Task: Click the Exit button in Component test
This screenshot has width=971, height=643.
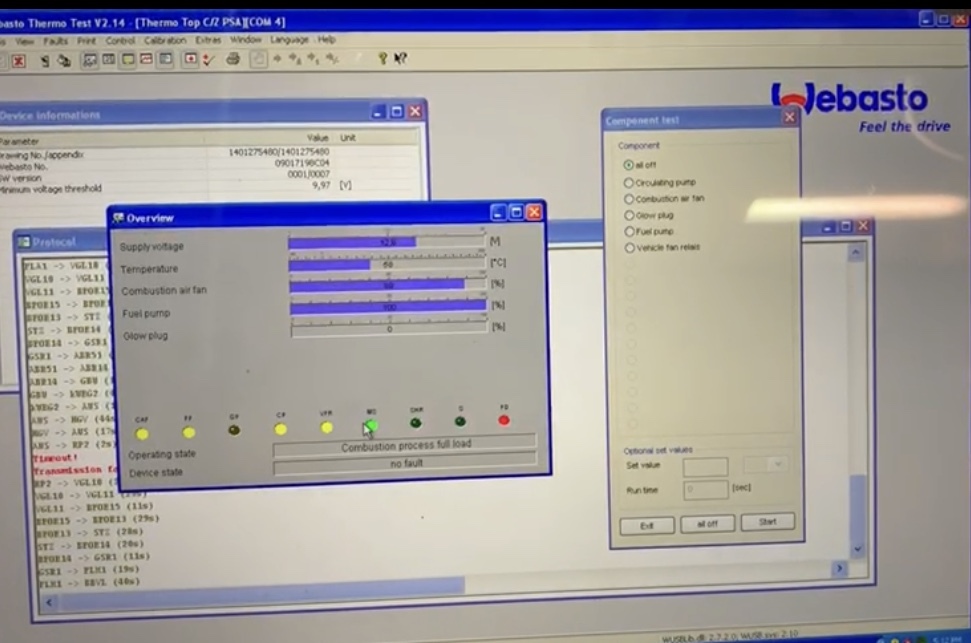Action: pyautogui.click(x=647, y=526)
